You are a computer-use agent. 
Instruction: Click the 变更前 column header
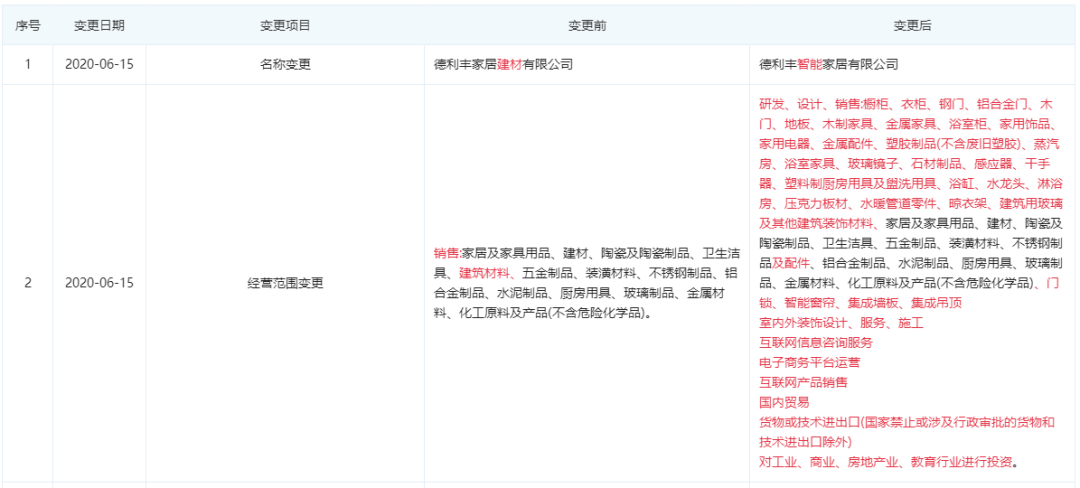point(587,25)
